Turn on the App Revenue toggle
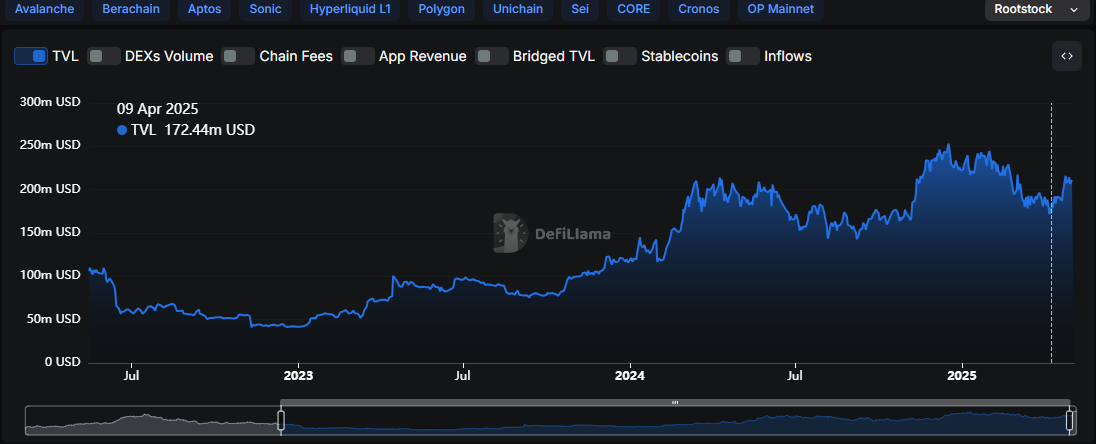The image size is (1096, 444). [x=358, y=56]
